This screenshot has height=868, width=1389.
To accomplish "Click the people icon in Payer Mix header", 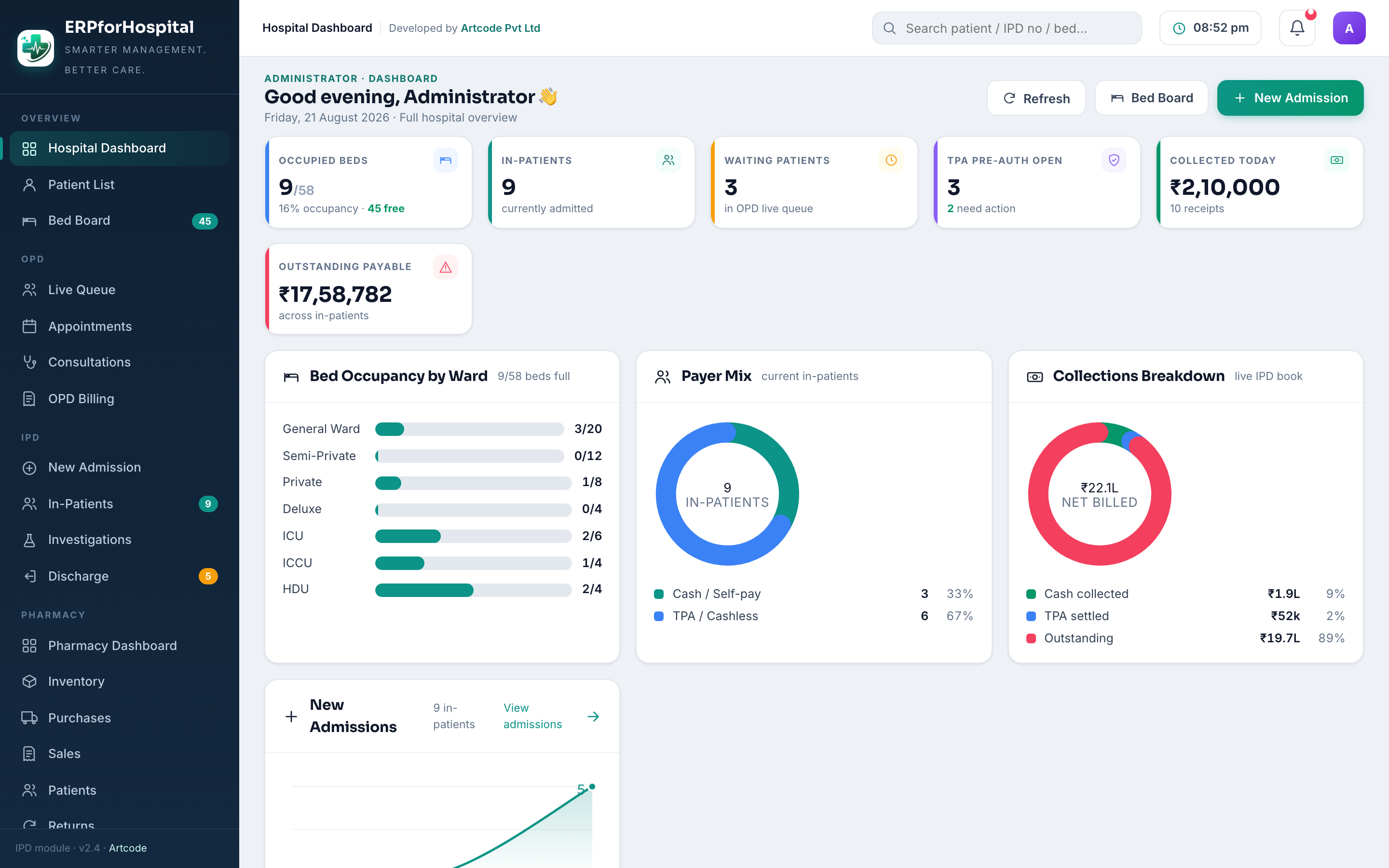I will 663,377.
